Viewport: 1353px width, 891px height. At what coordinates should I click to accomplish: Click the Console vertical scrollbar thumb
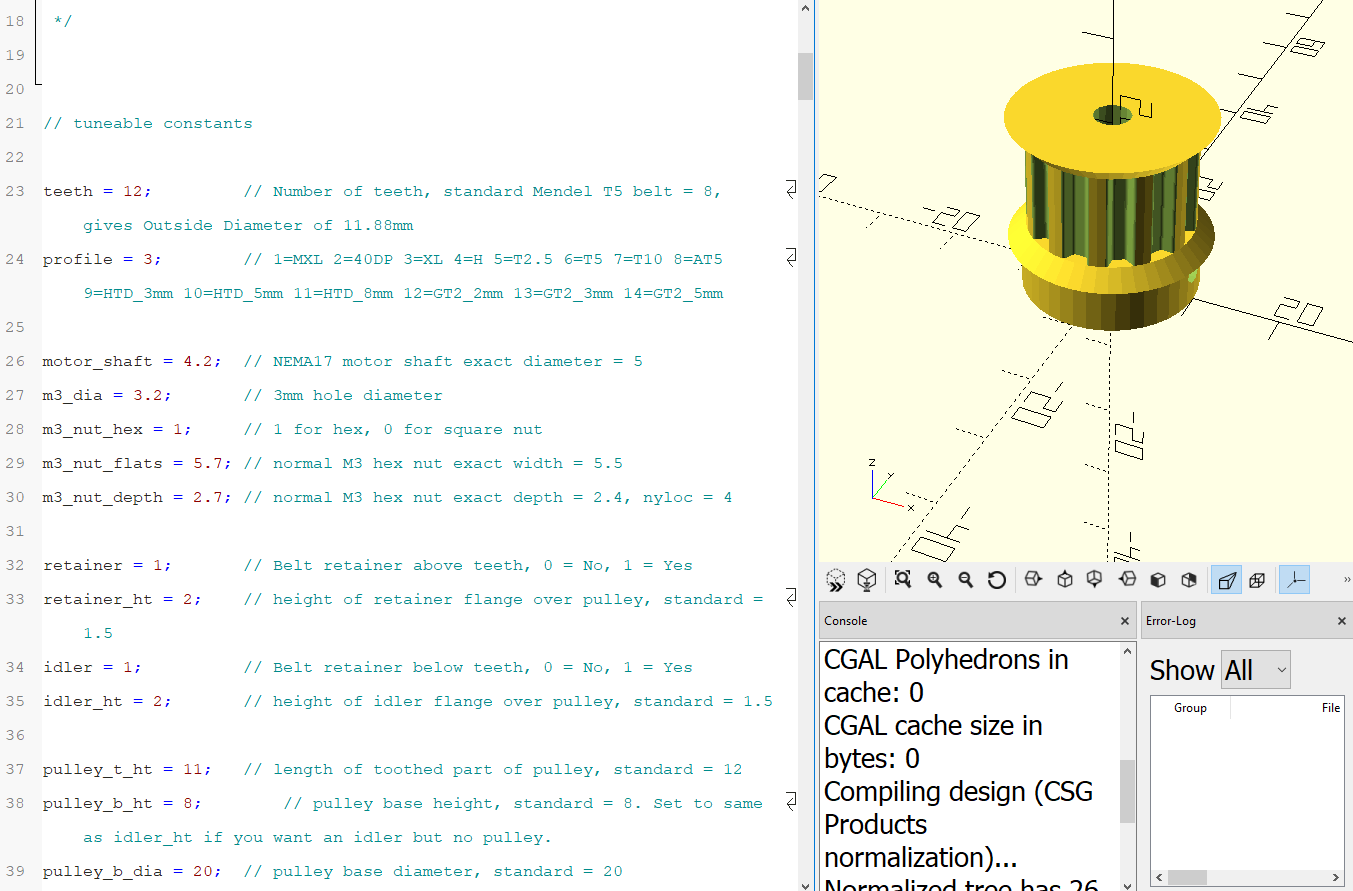click(x=1127, y=790)
